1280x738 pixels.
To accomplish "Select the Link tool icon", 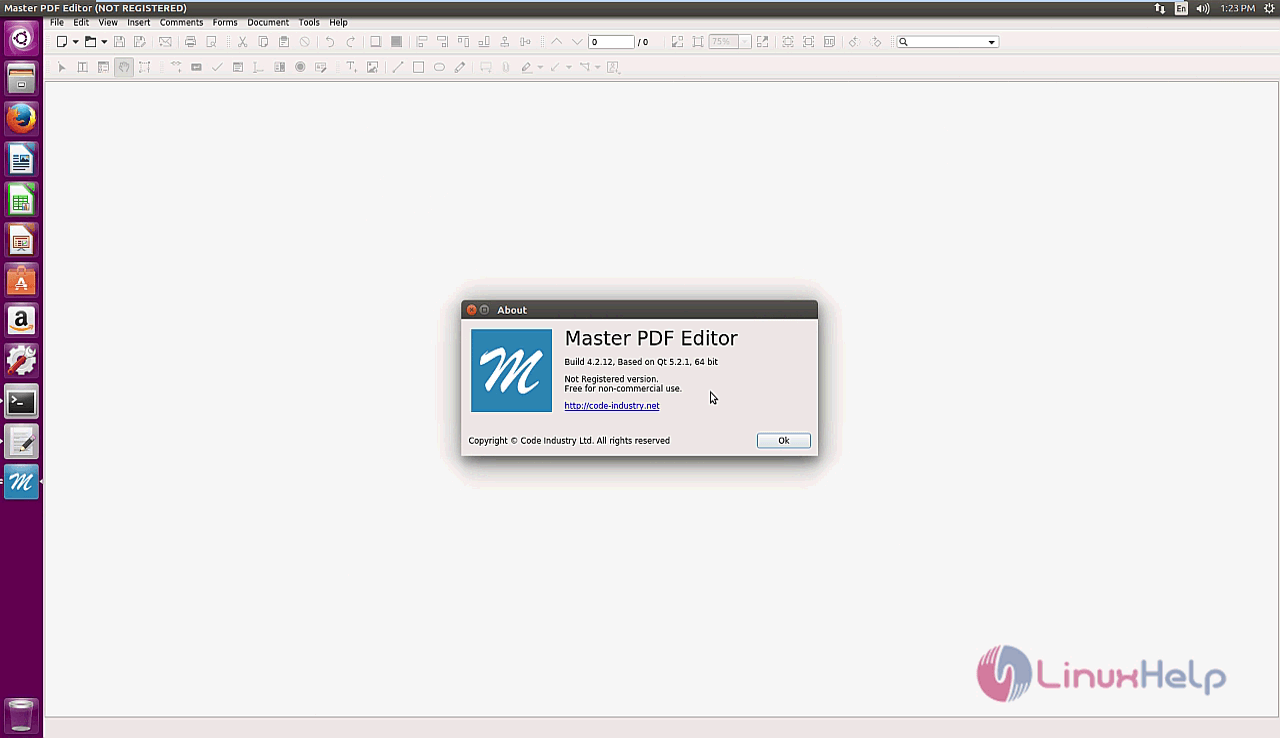I will pos(175,67).
